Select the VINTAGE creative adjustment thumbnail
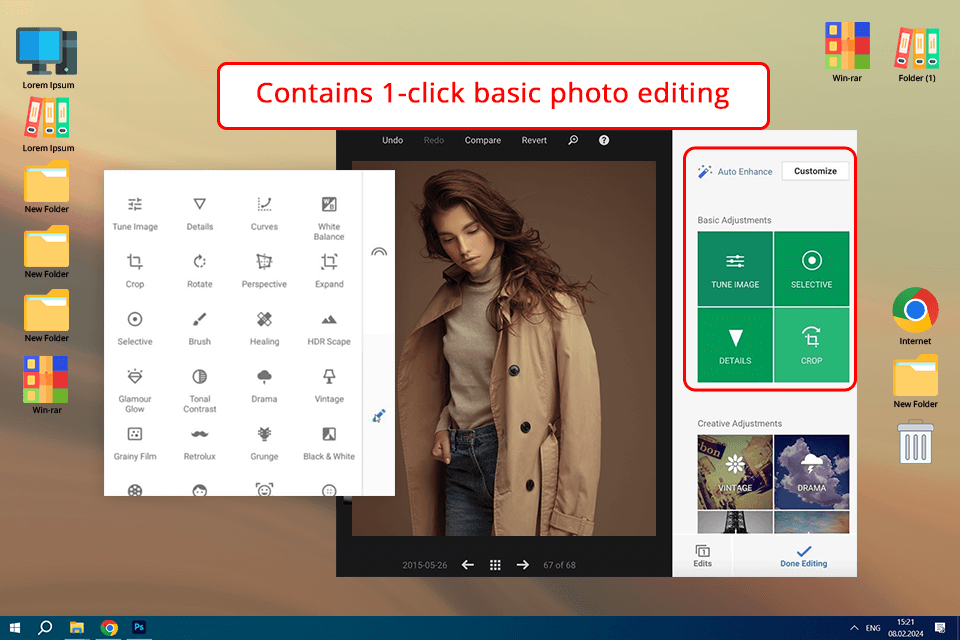Viewport: 960px width, 640px height. (735, 472)
